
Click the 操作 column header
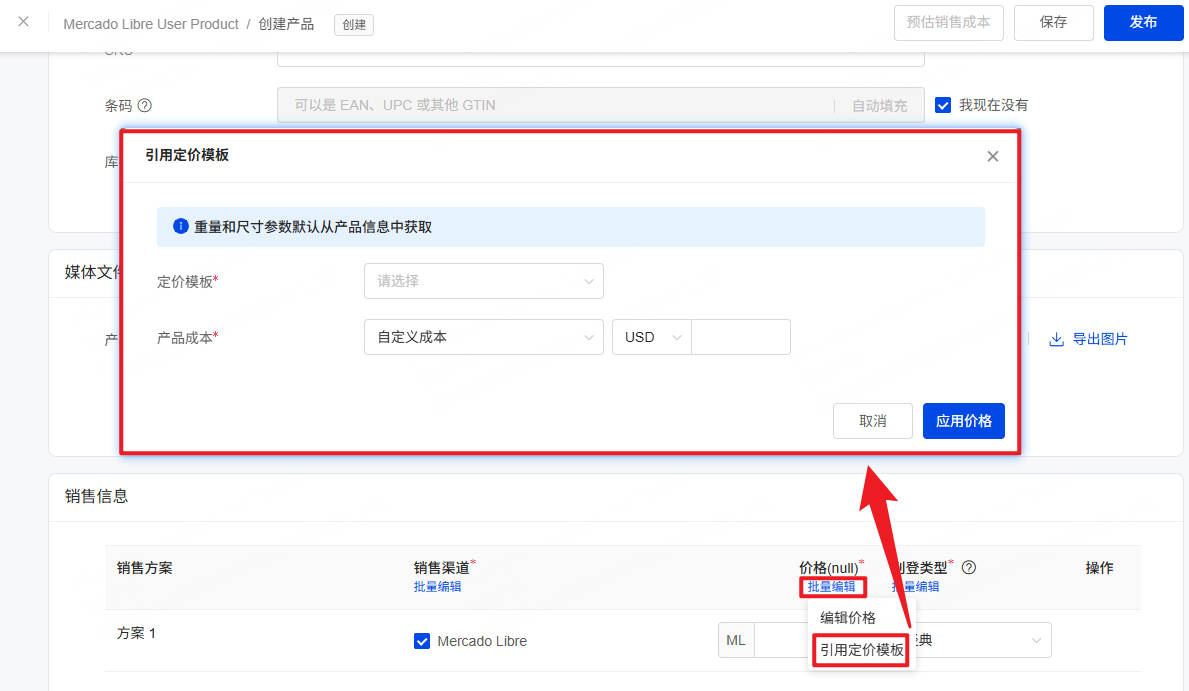click(x=1099, y=568)
